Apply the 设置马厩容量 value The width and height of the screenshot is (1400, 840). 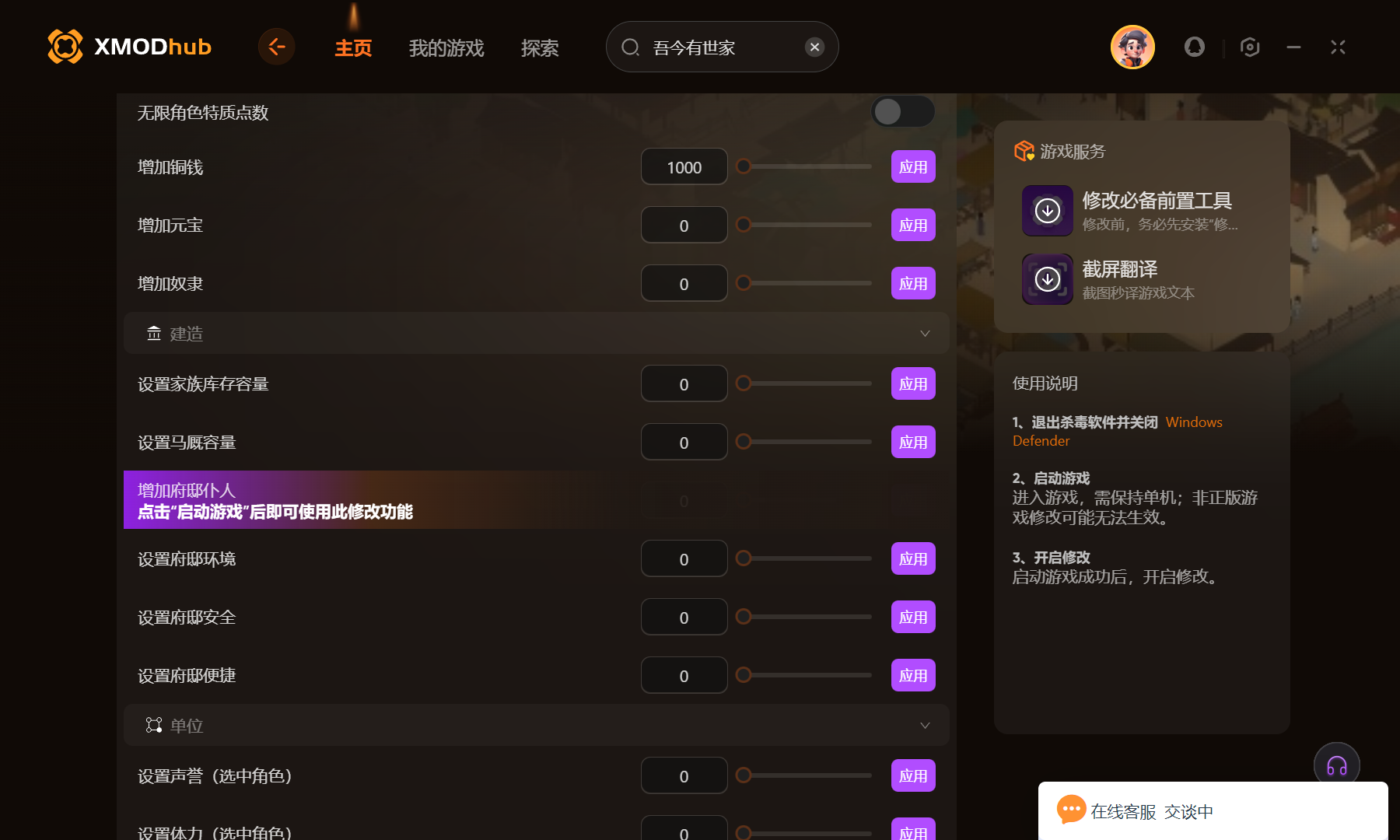coord(913,443)
